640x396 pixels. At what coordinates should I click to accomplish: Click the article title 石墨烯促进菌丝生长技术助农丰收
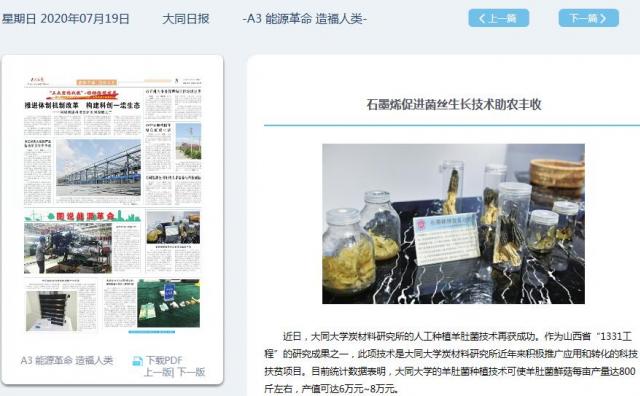[453, 105]
